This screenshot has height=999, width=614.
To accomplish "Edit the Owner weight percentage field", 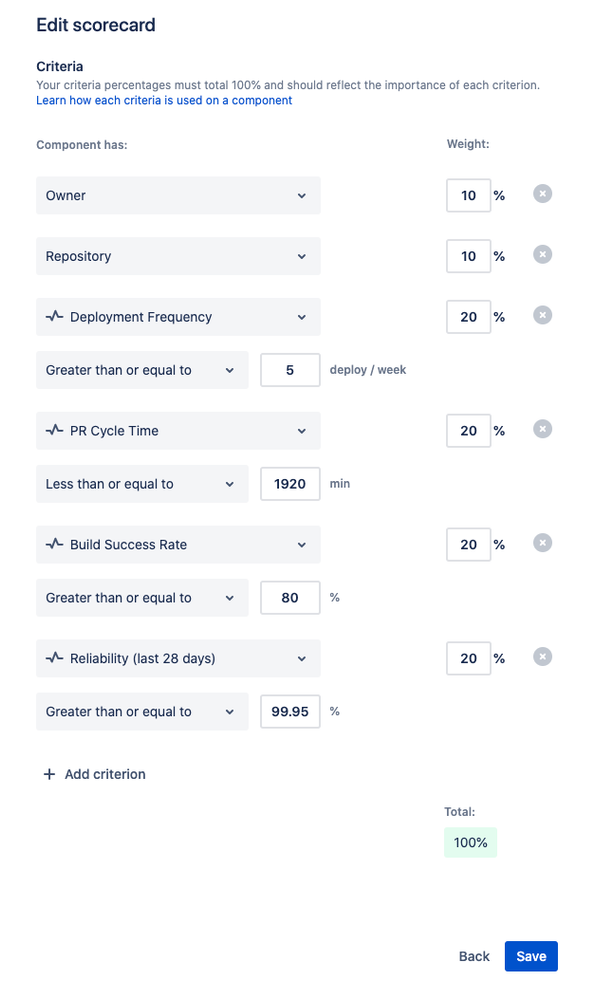I will click(x=468, y=196).
